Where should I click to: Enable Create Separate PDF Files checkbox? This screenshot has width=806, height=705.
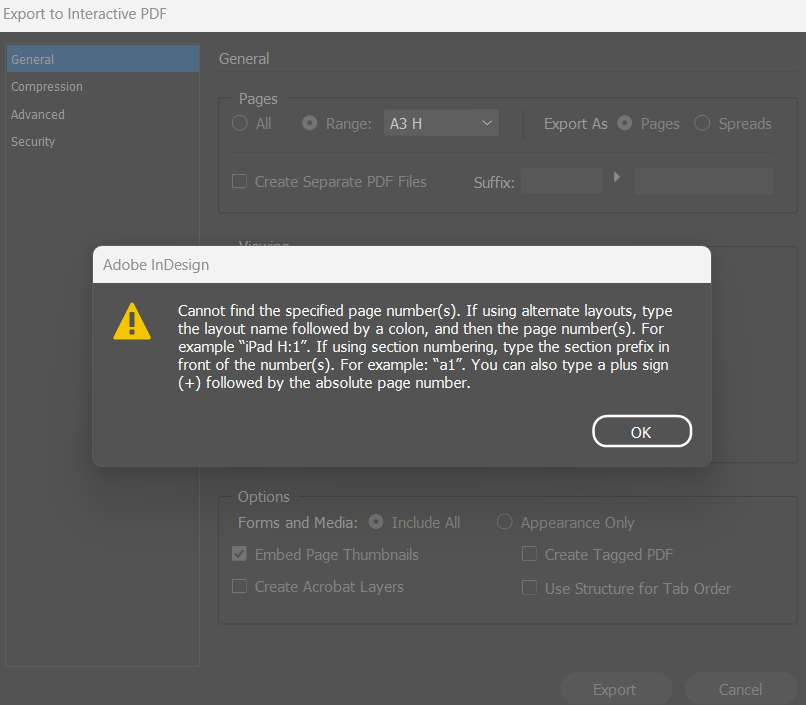[240, 181]
